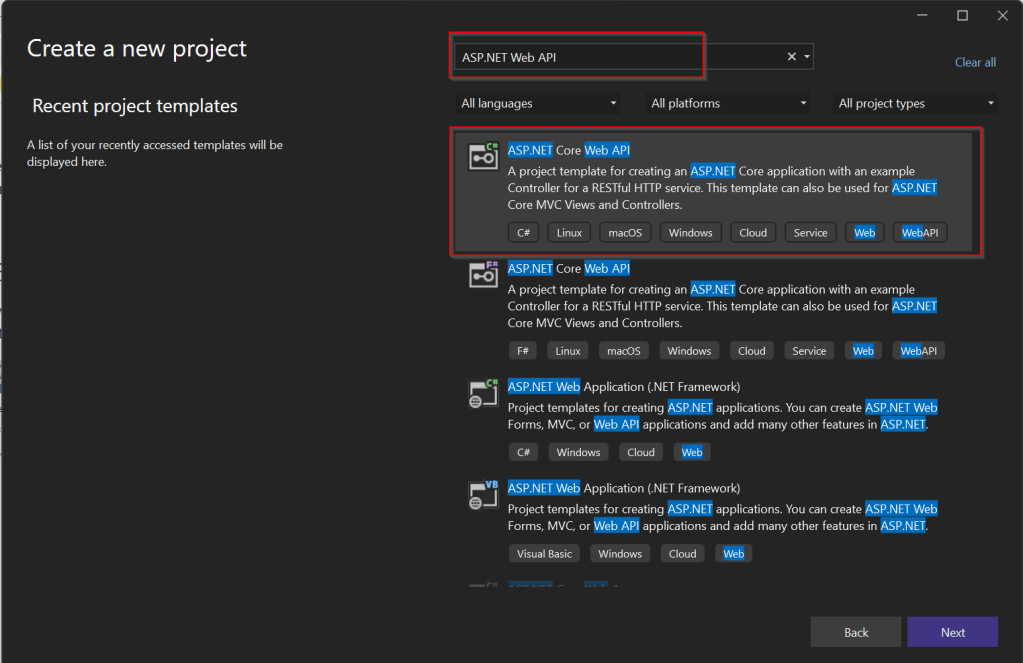Expand the All languages filter
This screenshot has height=663, width=1023.
538,103
